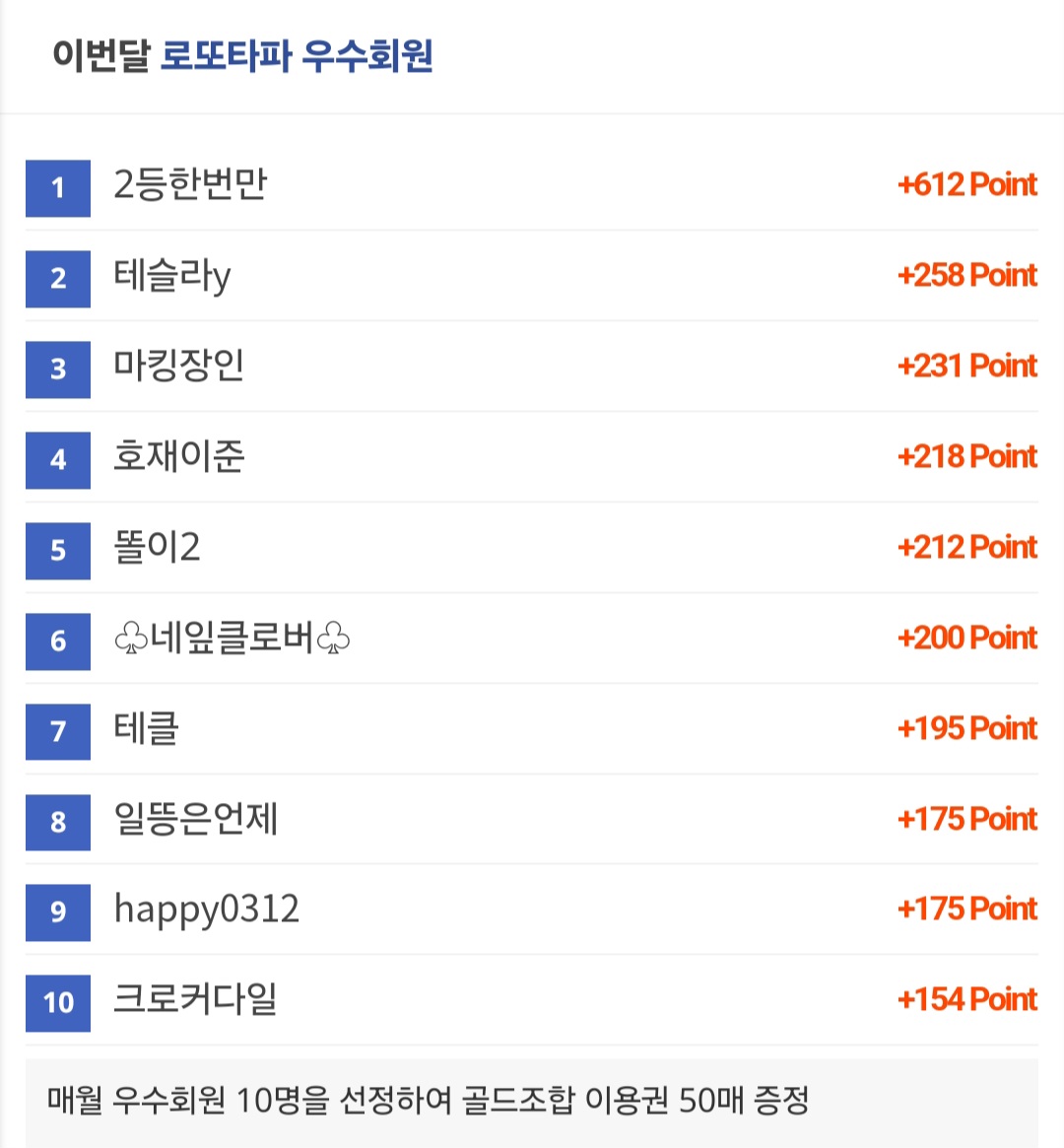Click the 골드조합 이용권 50매 notice

[429, 1100]
